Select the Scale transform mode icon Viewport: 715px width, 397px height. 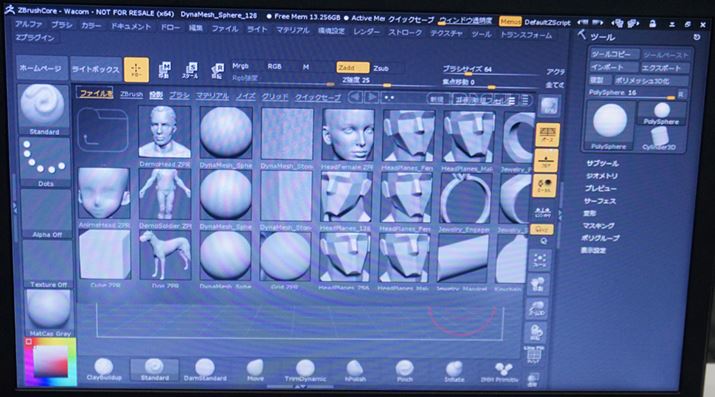(191, 70)
